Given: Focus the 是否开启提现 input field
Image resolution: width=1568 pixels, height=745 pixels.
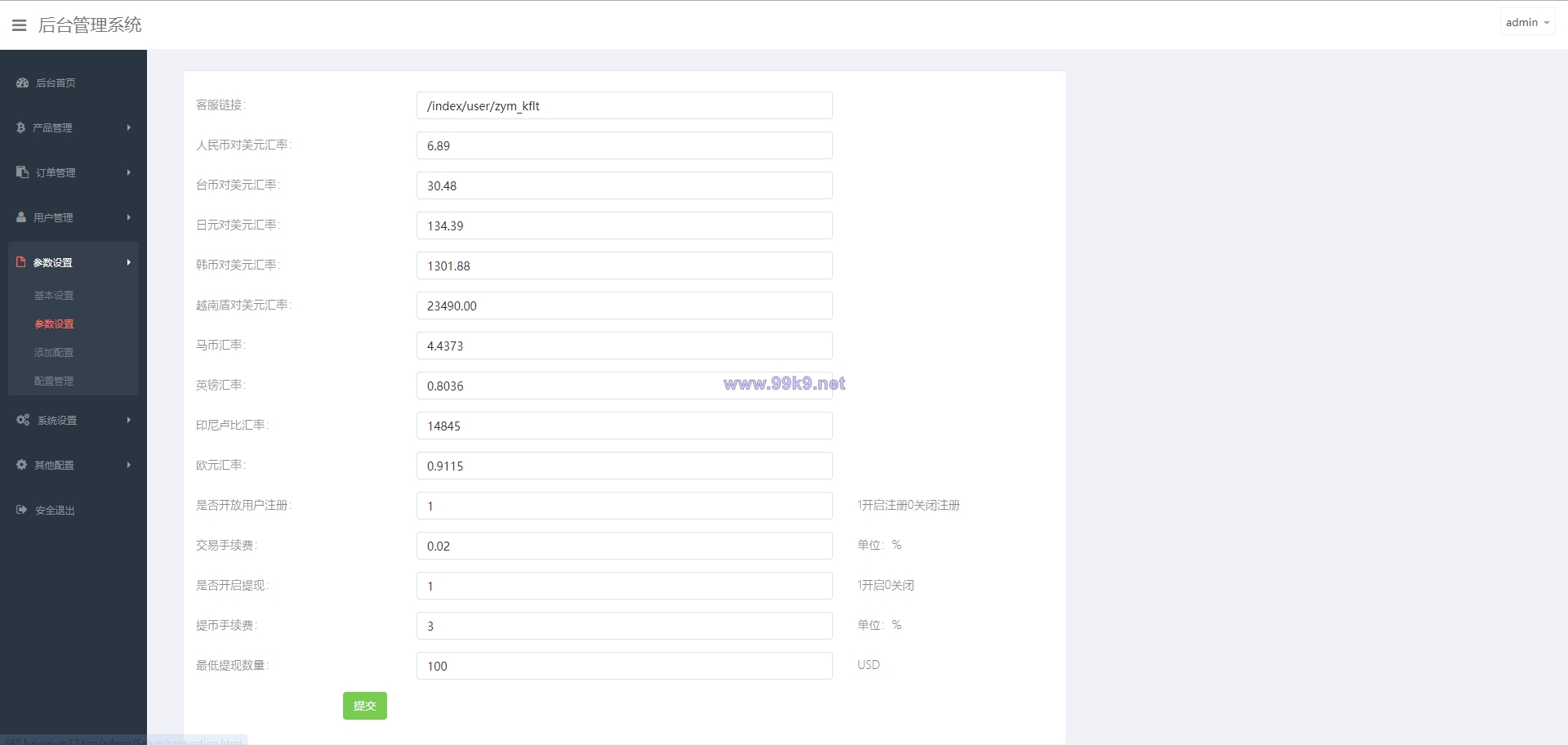Looking at the screenshot, I should 625,586.
